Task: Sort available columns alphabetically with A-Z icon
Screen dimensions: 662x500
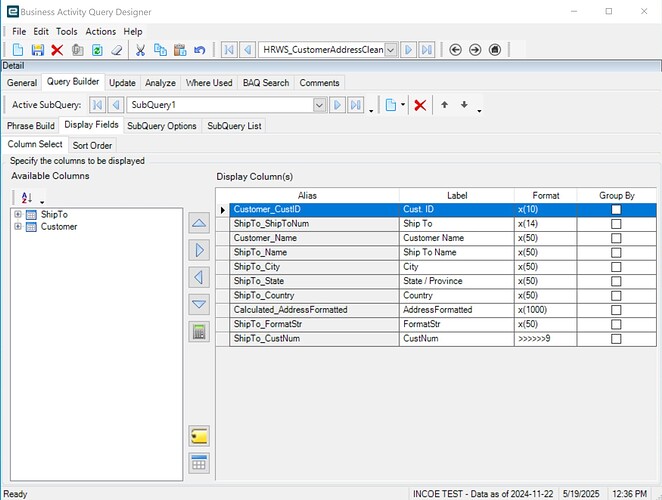Action: [x=27, y=197]
